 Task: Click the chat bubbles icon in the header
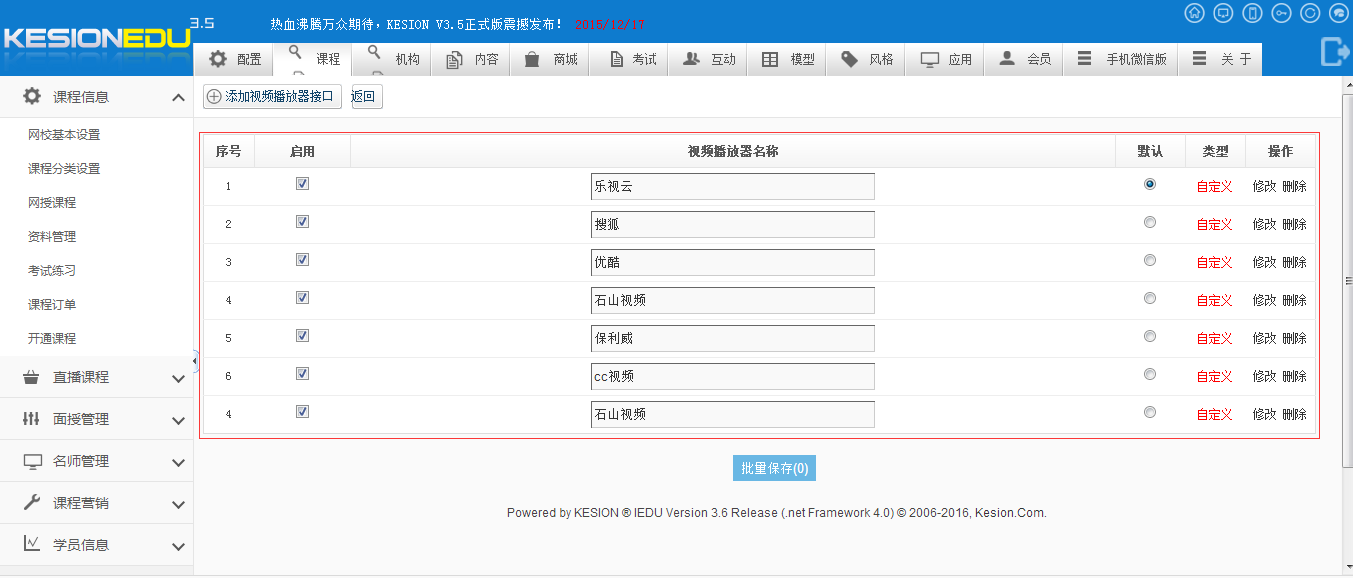[1339, 13]
